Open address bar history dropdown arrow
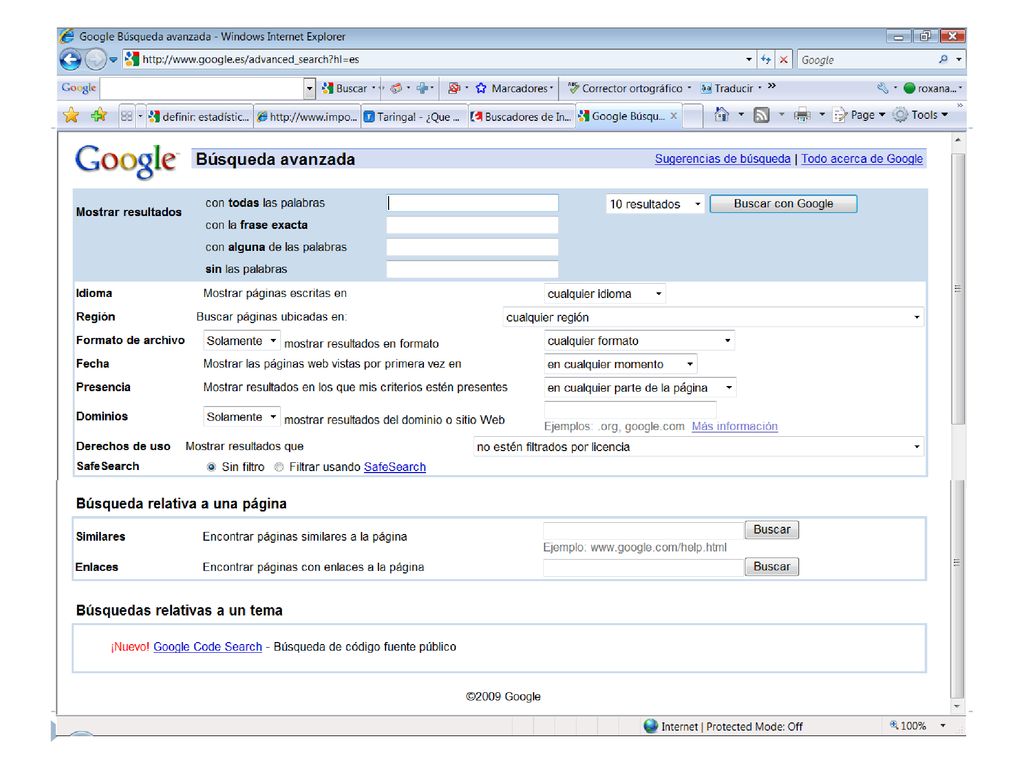This screenshot has height=768, width=1024. [748, 59]
